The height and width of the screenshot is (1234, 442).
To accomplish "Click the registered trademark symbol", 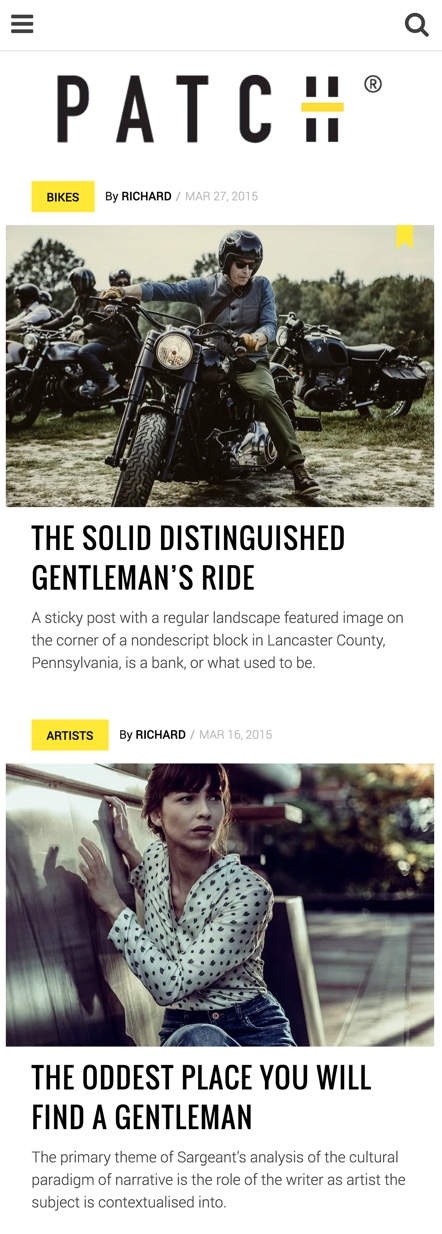I will click(373, 84).
